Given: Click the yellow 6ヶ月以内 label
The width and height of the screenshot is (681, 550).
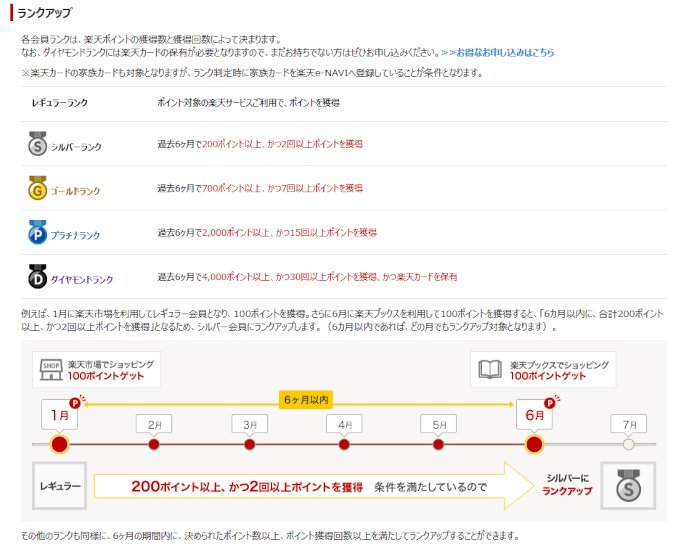Looking at the screenshot, I should click(305, 399).
